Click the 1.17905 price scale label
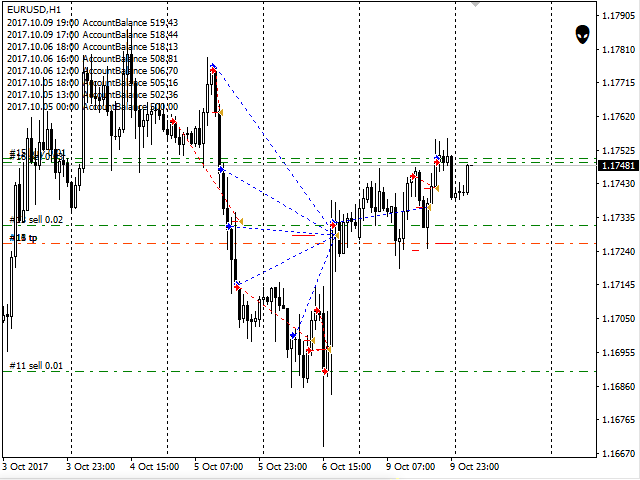 (616, 16)
